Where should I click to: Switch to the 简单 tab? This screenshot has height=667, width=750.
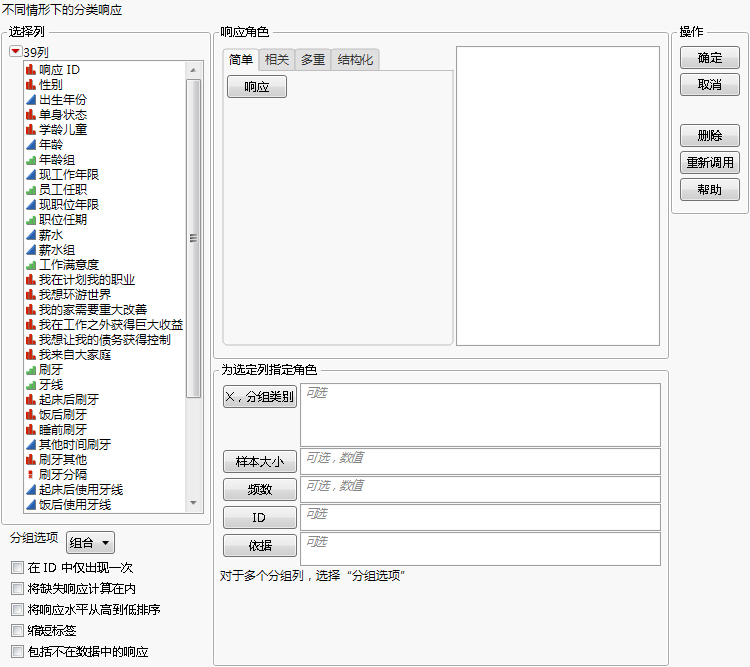[x=241, y=60]
